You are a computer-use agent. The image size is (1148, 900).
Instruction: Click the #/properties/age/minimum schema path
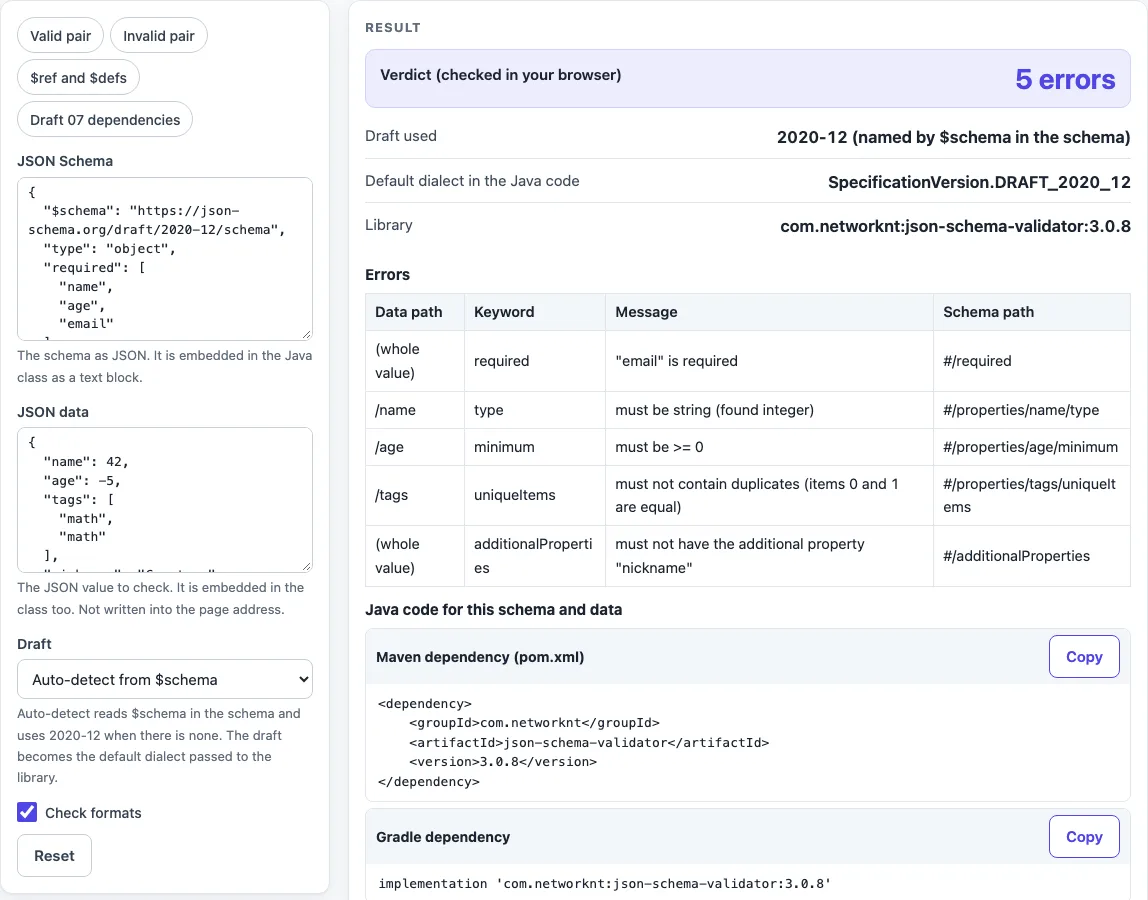1030,447
